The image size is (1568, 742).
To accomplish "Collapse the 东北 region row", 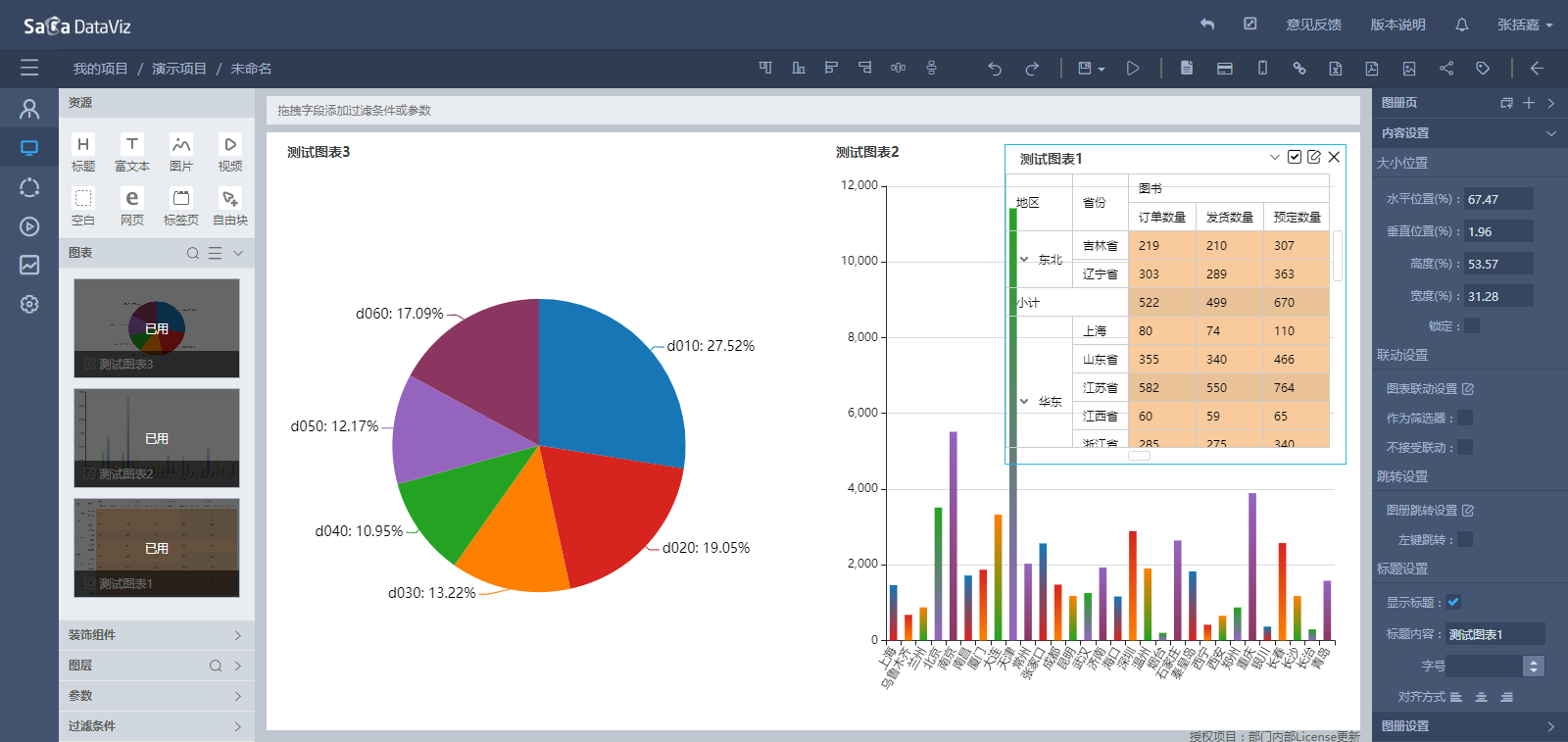I will 1024,260.
